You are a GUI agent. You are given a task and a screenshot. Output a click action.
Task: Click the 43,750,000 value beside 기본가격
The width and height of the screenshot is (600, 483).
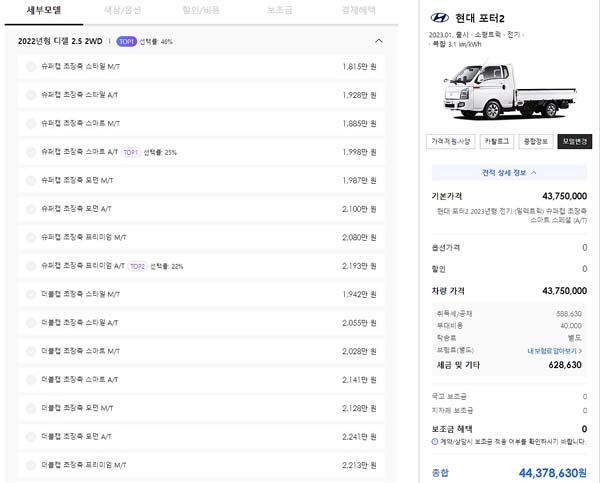coord(564,196)
